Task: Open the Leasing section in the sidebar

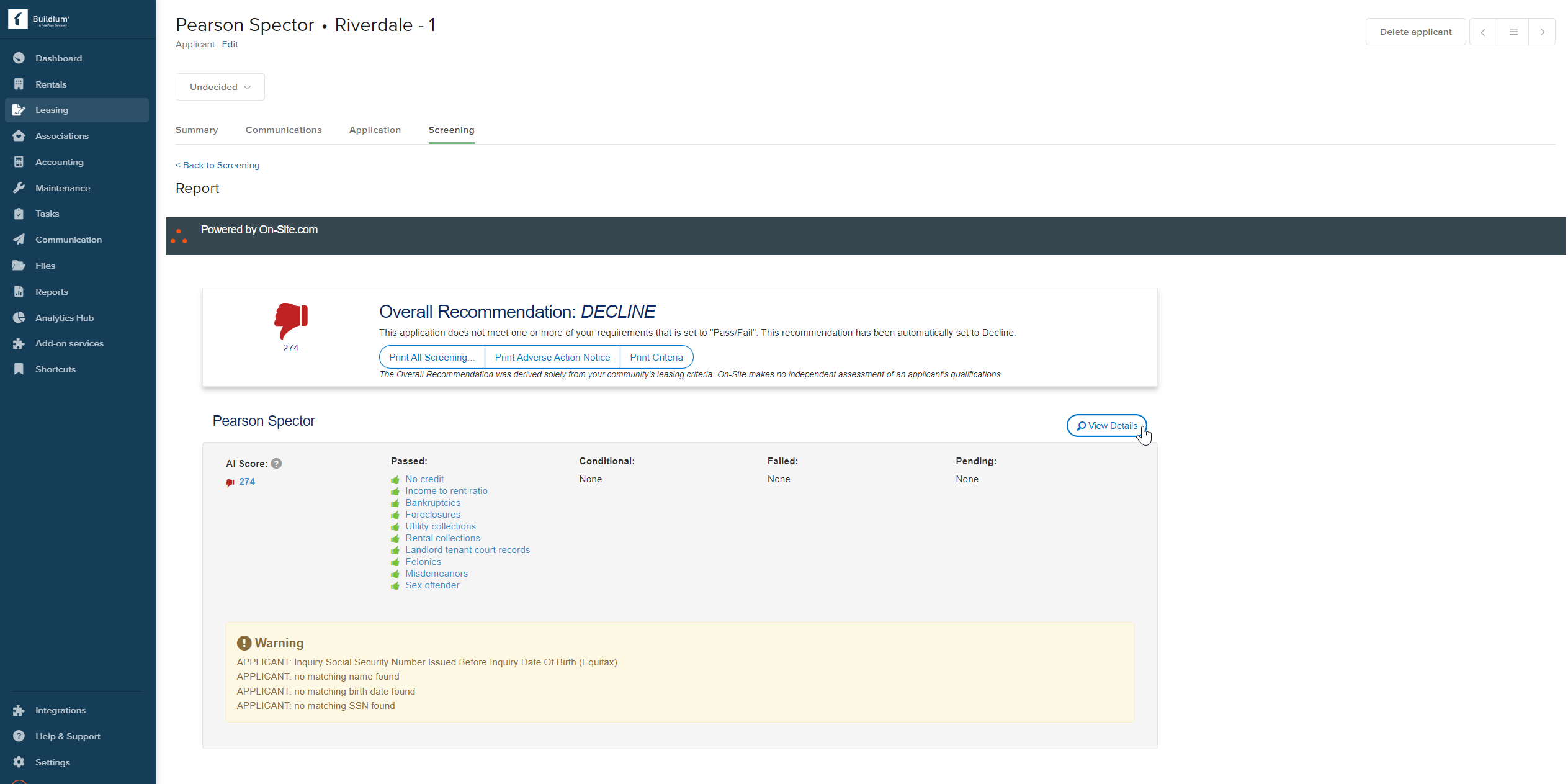Action: [x=52, y=110]
